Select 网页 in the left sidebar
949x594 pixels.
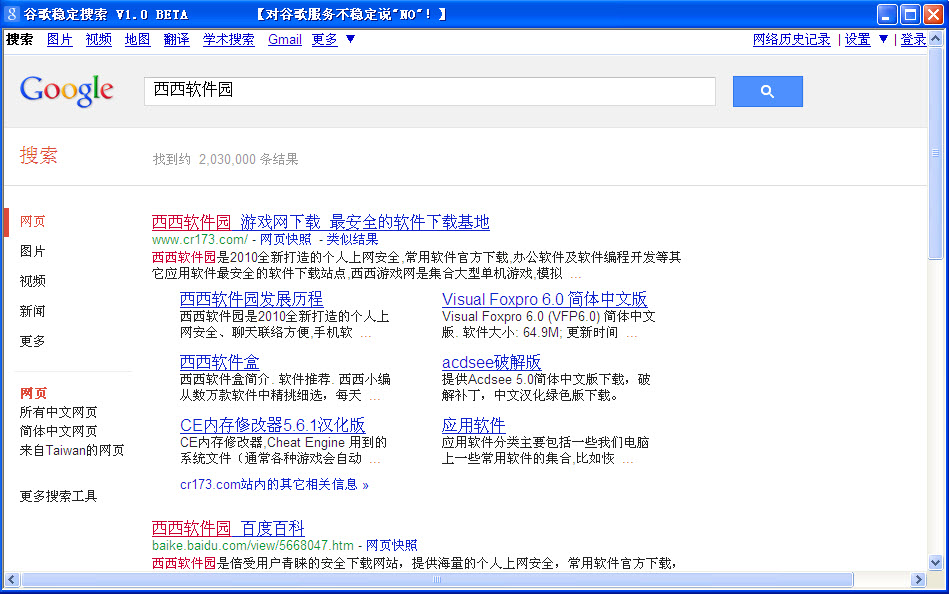[x=32, y=222]
